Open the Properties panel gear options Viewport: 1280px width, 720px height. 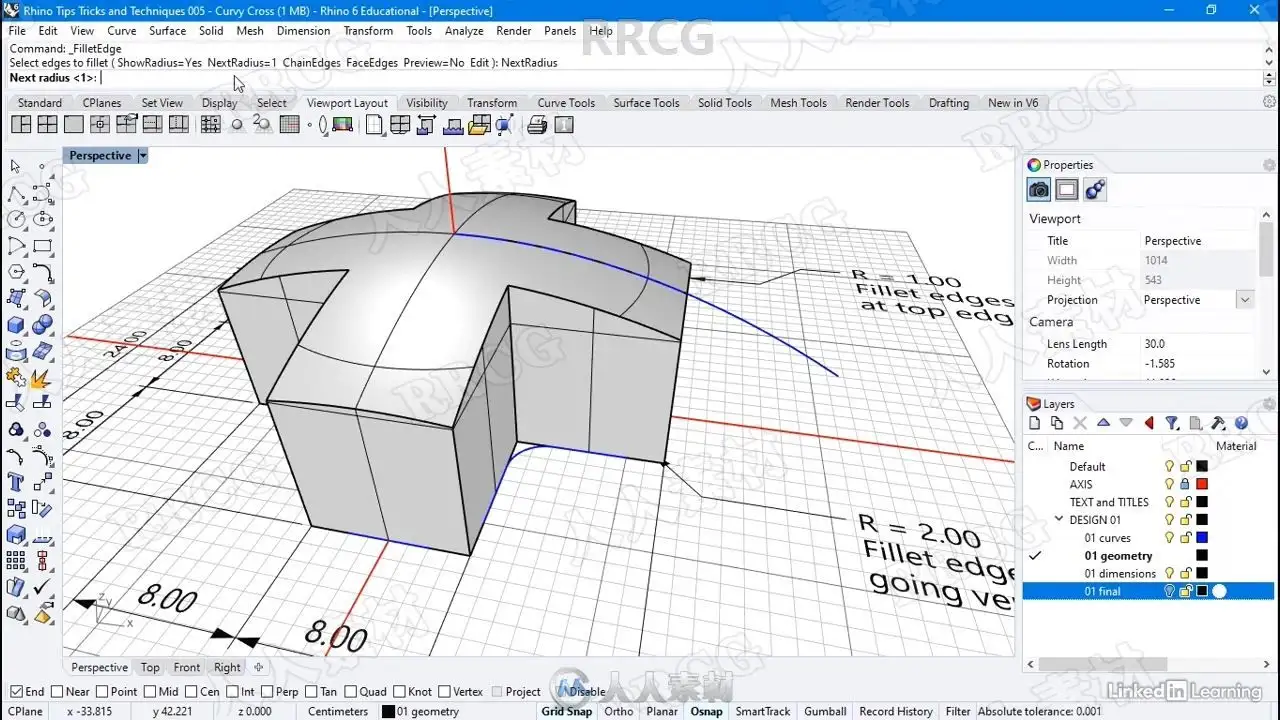(x=1269, y=165)
